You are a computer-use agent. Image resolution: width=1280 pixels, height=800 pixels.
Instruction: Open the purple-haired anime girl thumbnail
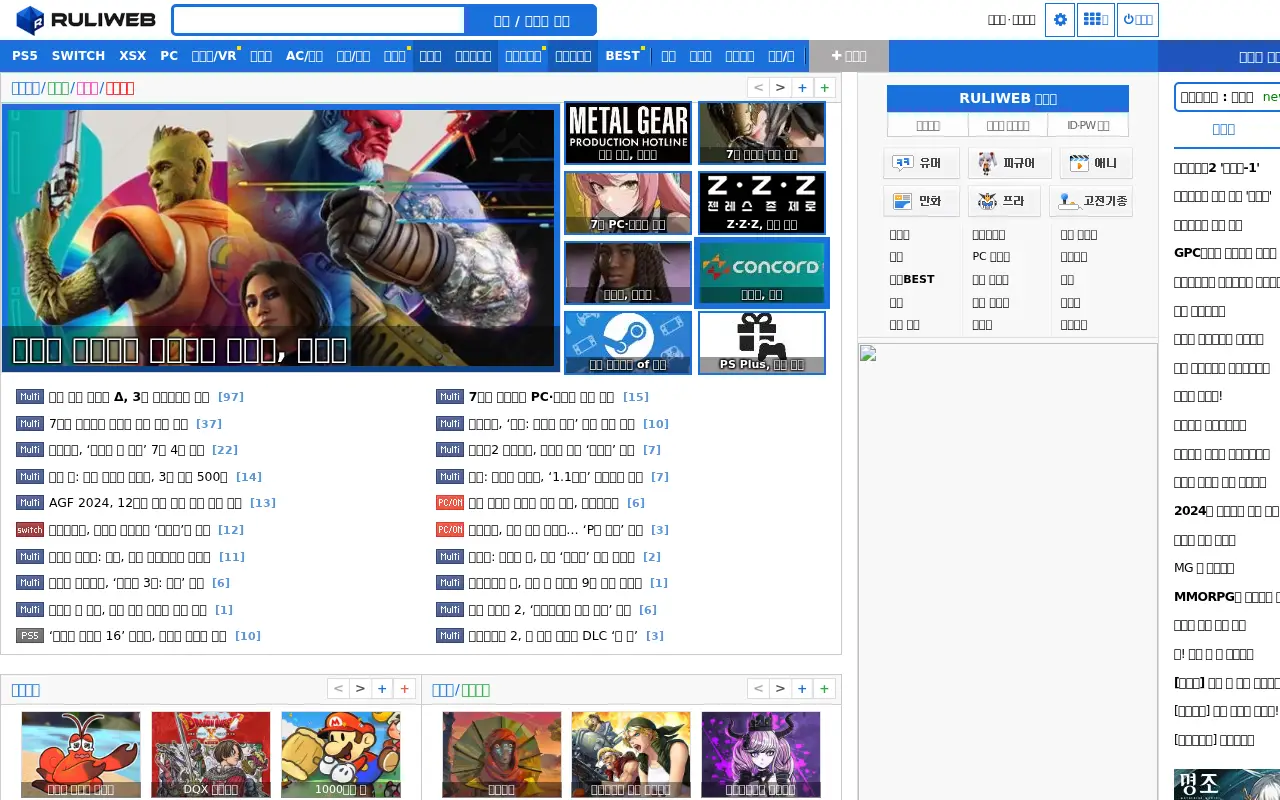click(x=761, y=755)
